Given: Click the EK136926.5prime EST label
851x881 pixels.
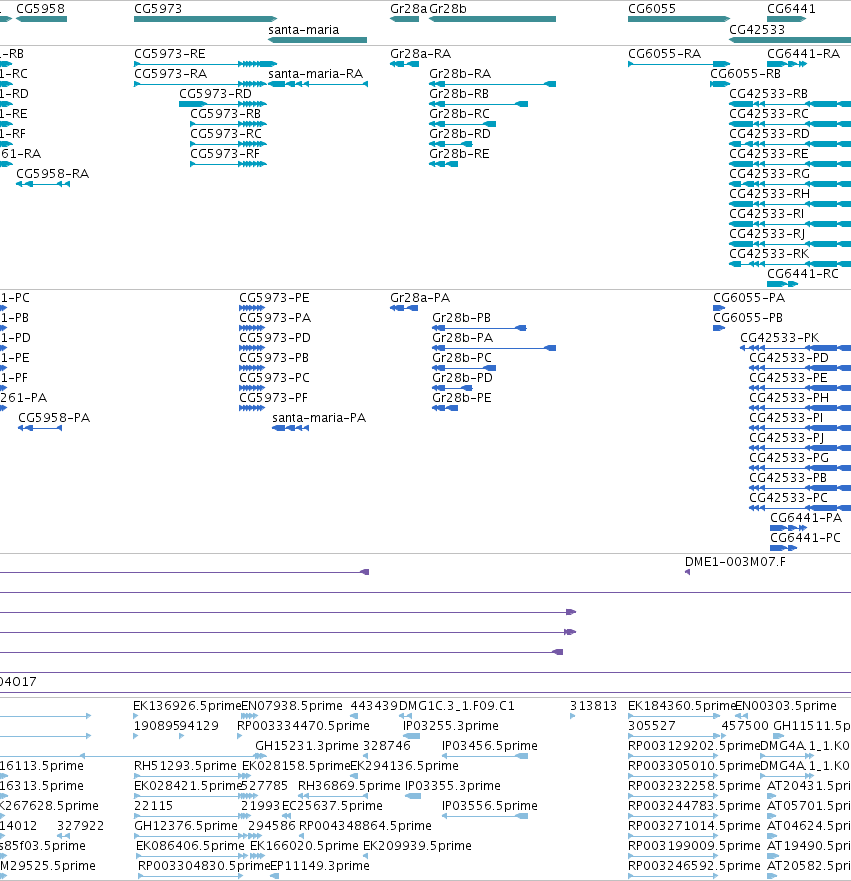Looking at the screenshot, I should tap(187, 706).
